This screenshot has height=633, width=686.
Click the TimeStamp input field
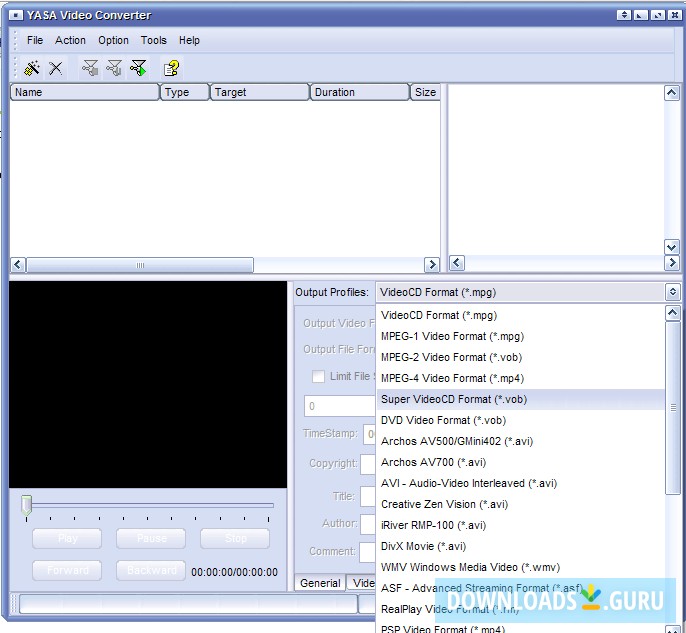coord(369,434)
